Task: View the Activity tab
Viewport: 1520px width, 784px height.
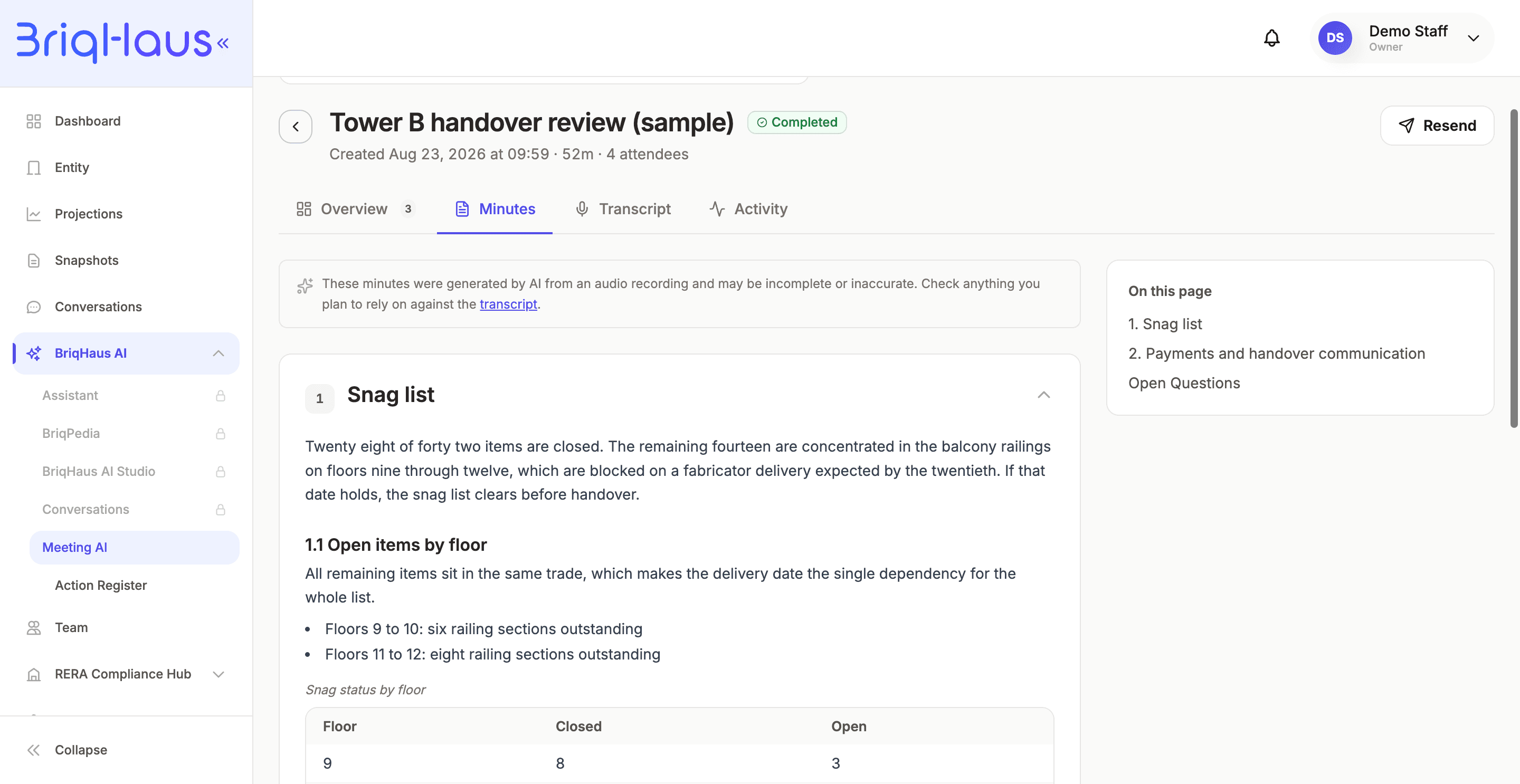Action: click(x=748, y=209)
